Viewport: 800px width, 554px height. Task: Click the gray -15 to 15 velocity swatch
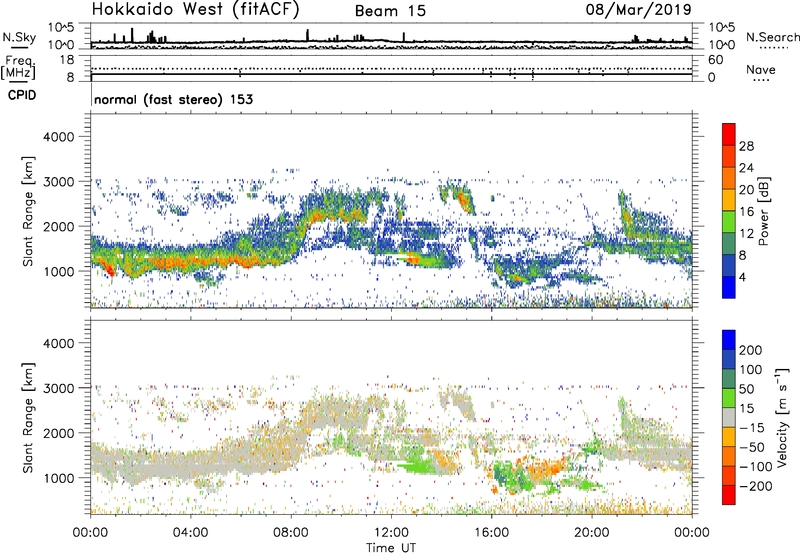729,417
